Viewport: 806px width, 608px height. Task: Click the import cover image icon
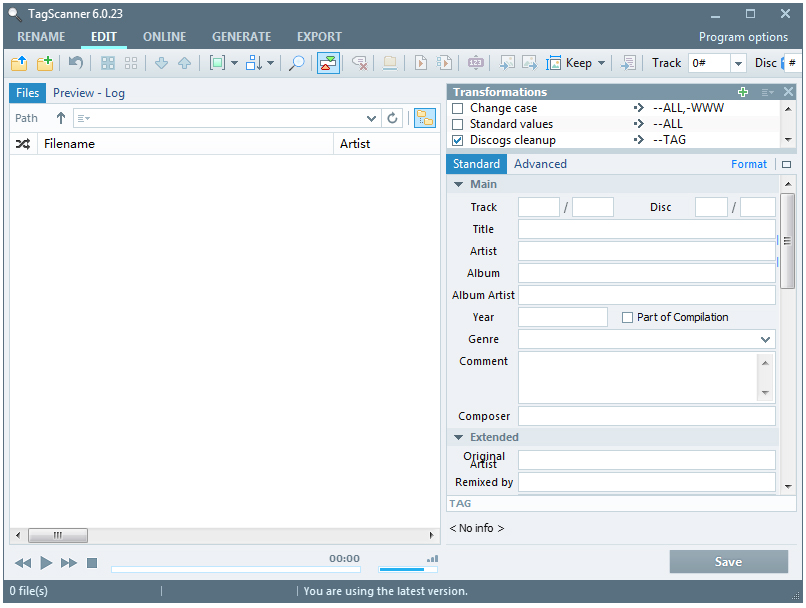[x=507, y=63]
